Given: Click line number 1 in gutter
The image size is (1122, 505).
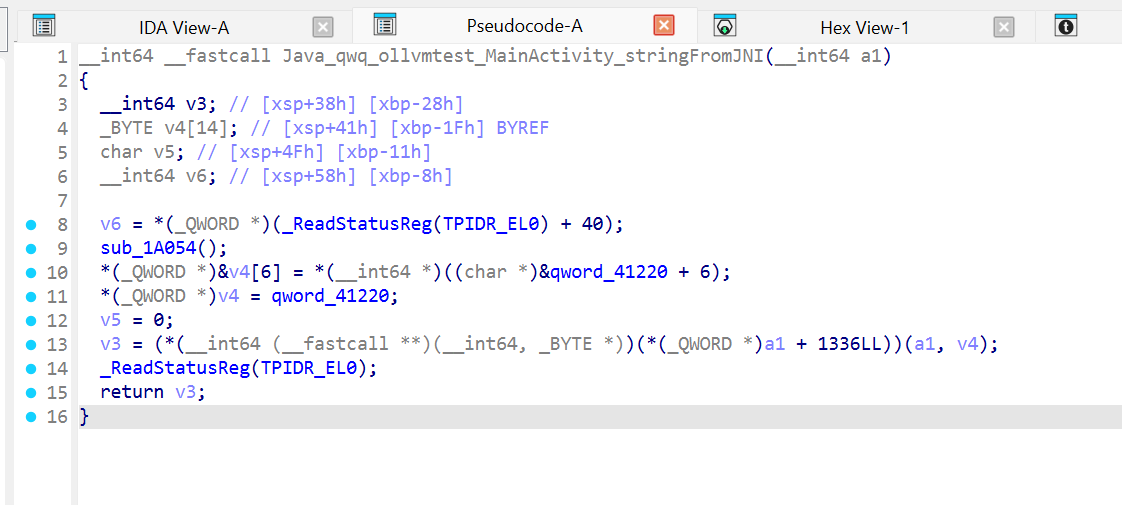Looking at the screenshot, I should (x=63, y=57).
